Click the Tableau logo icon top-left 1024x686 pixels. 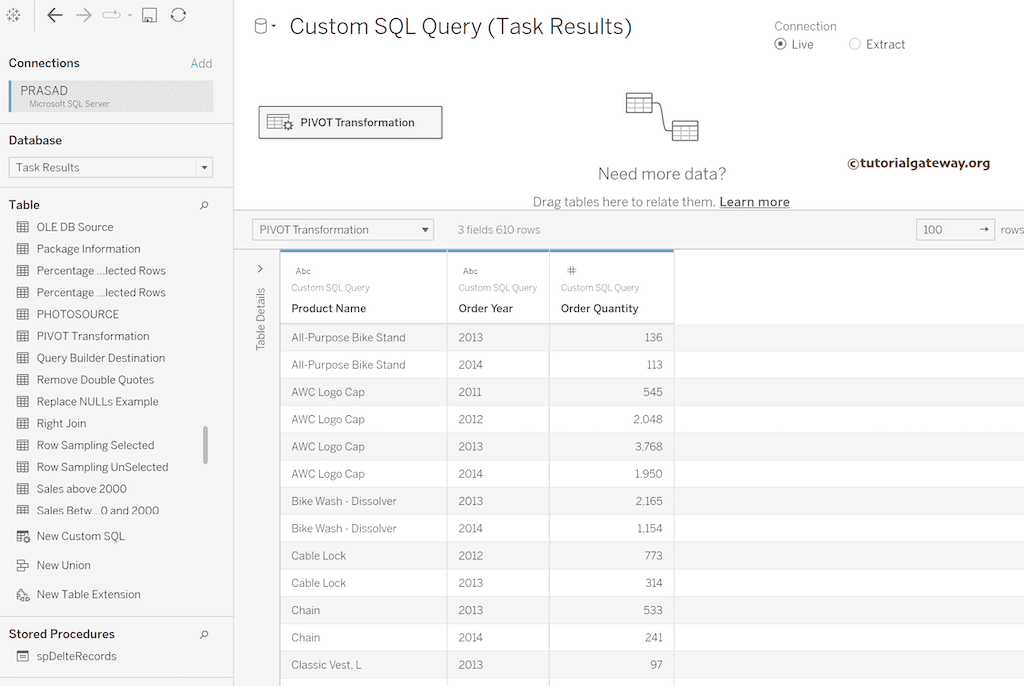pyautogui.click(x=14, y=15)
